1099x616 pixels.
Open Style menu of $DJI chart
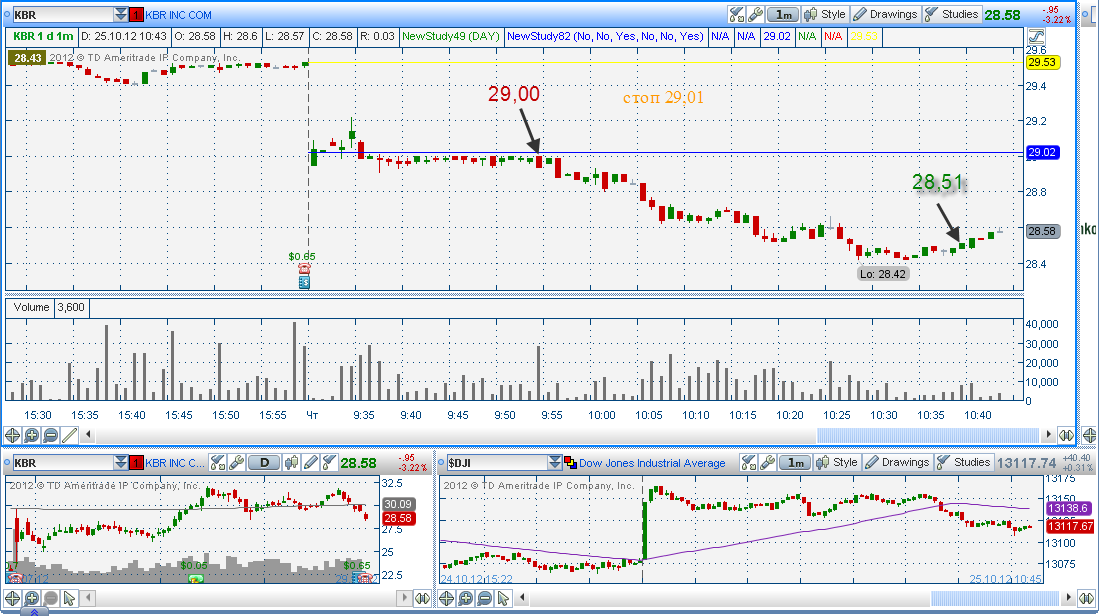point(838,463)
